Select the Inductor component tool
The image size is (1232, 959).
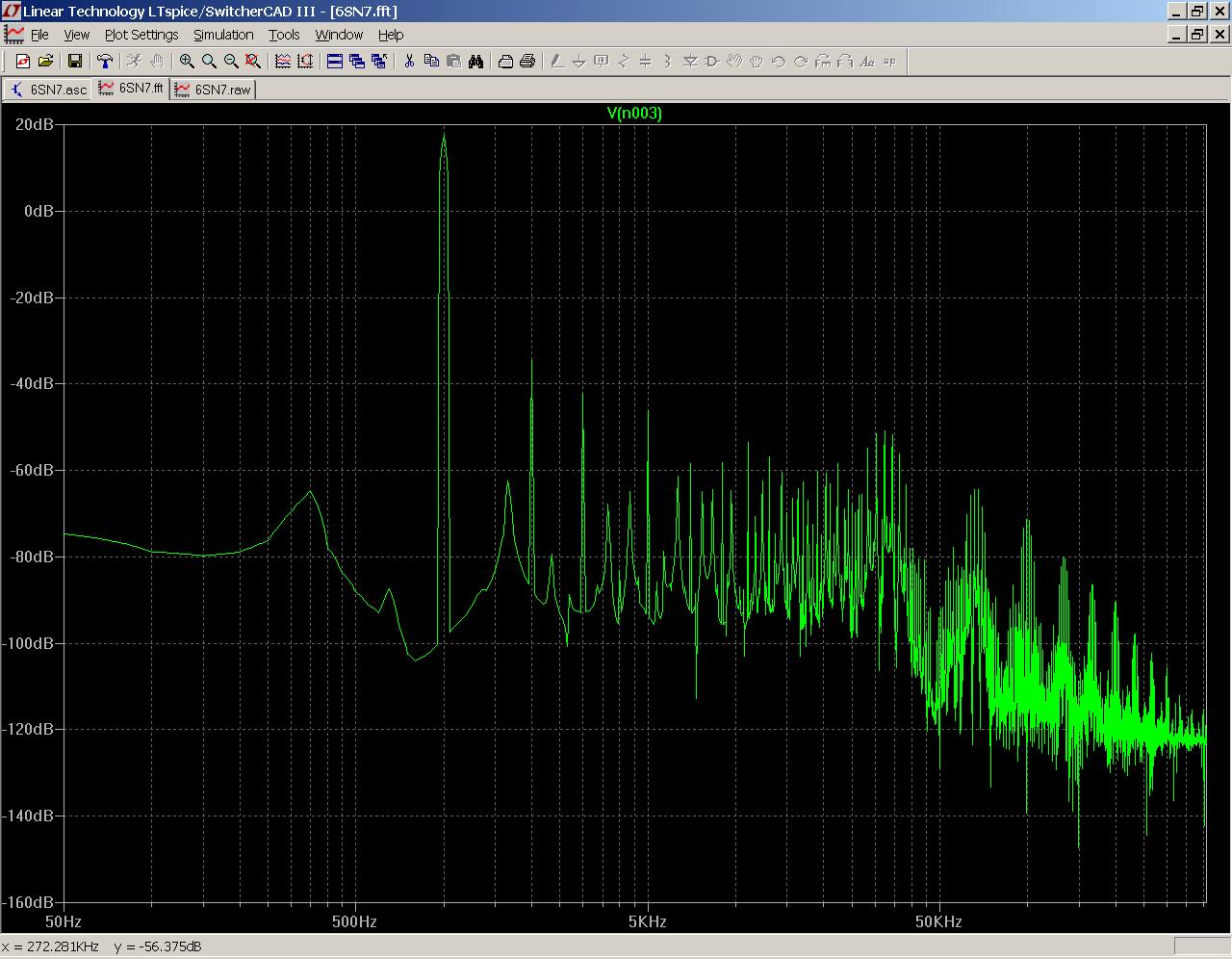tap(668, 62)
